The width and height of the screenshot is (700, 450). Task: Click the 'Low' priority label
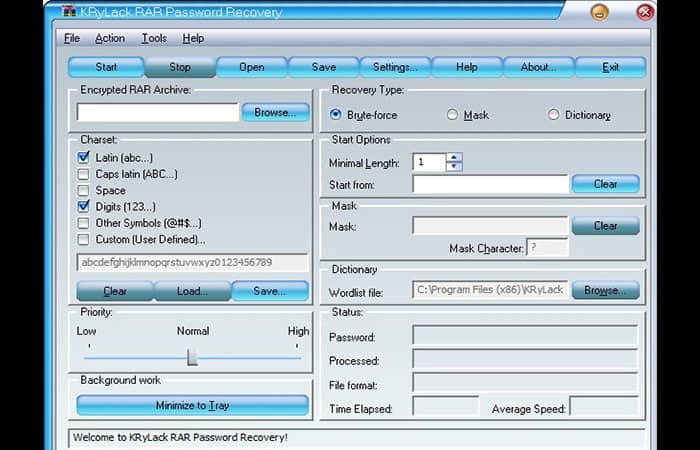86,331
